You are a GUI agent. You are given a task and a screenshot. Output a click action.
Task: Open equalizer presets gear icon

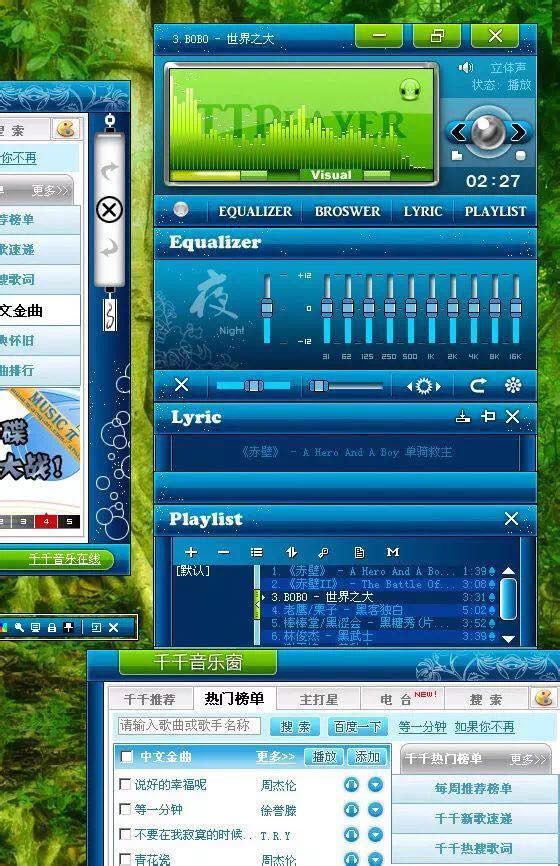(x=424, y=386)
